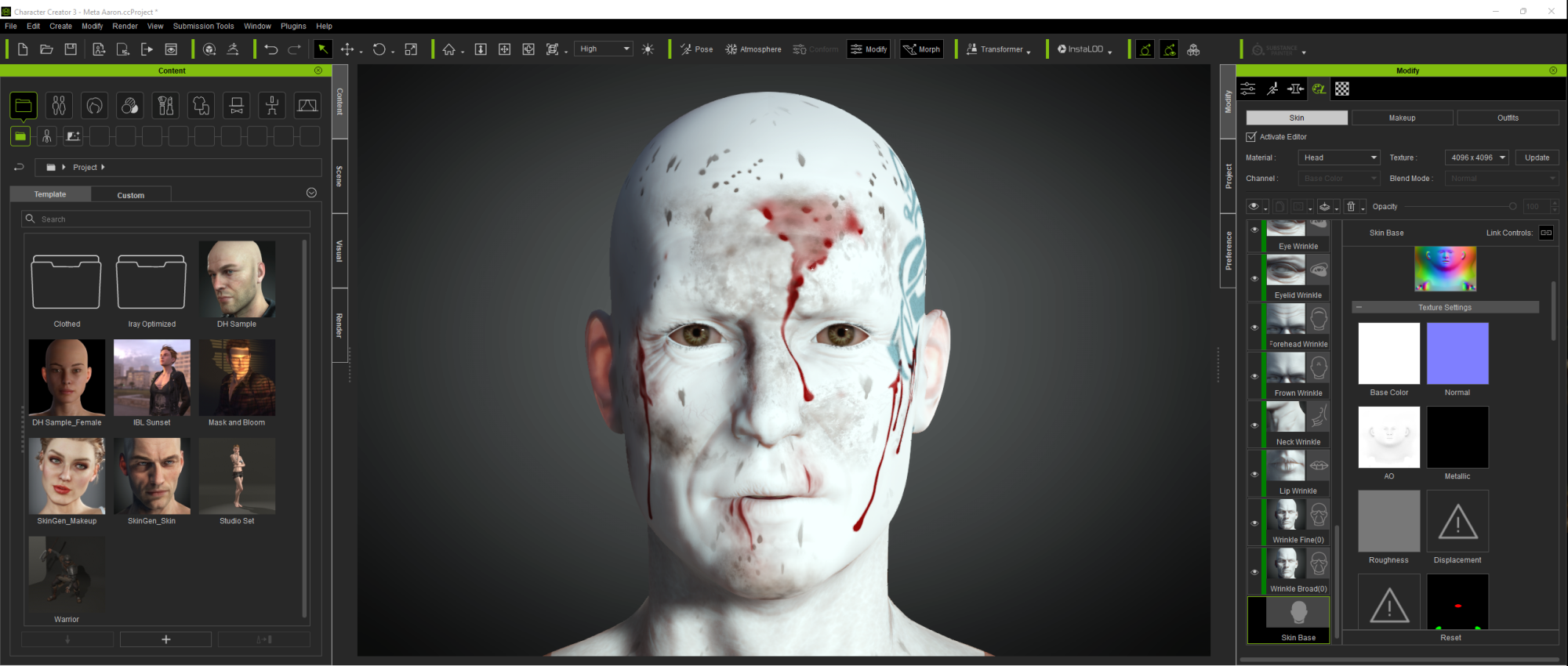Open the Actor content category
Screen dimensions: 1568x666
tap(59, 105)
